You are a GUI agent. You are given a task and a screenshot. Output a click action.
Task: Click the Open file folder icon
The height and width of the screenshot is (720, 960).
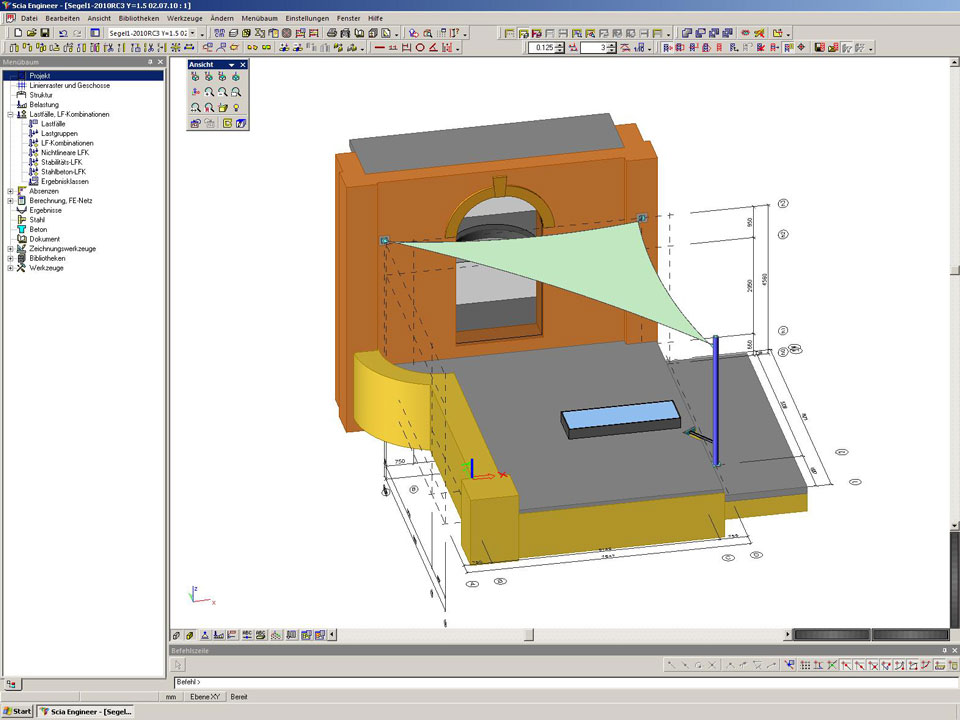tap(32, 33)
